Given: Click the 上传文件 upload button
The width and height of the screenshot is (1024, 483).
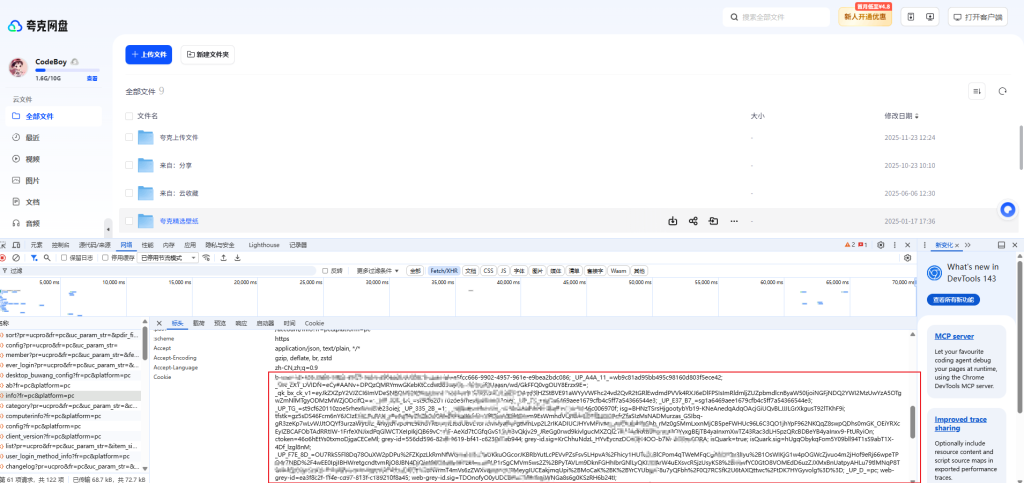Looking at the screenshot, I should [x=148, y=55].
